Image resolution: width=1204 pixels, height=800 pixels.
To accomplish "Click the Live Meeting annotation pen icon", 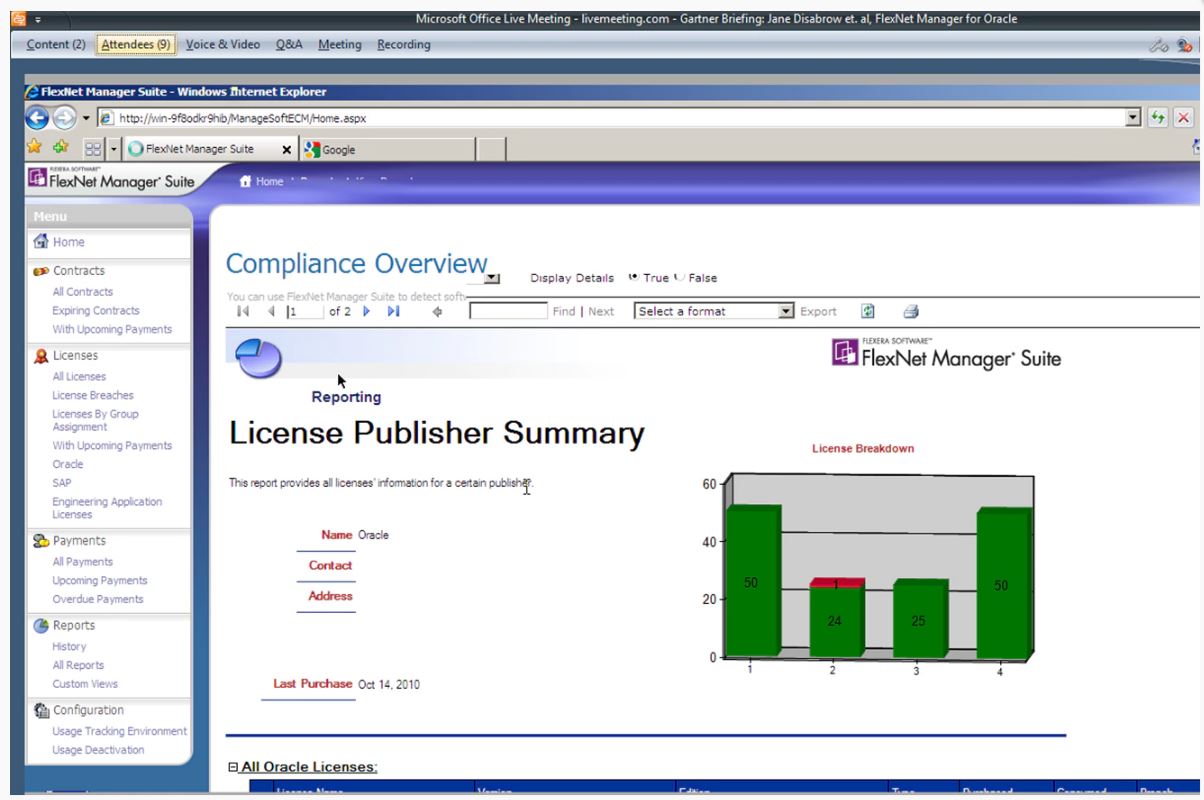I will click(x=1160, y=45).
